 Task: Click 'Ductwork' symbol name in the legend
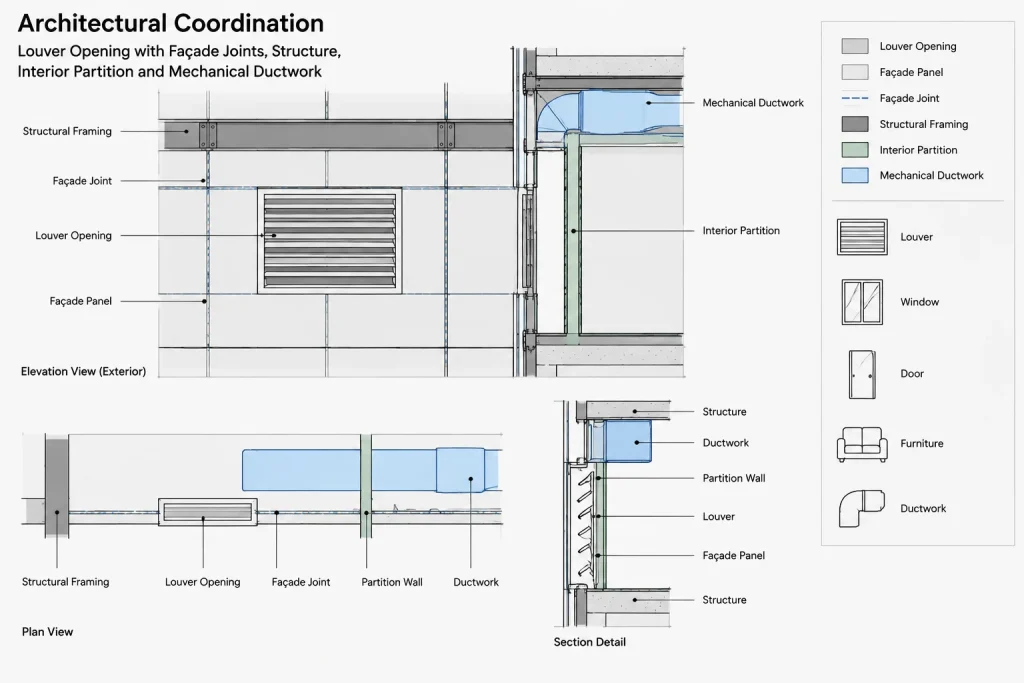[x=923, y=509]
